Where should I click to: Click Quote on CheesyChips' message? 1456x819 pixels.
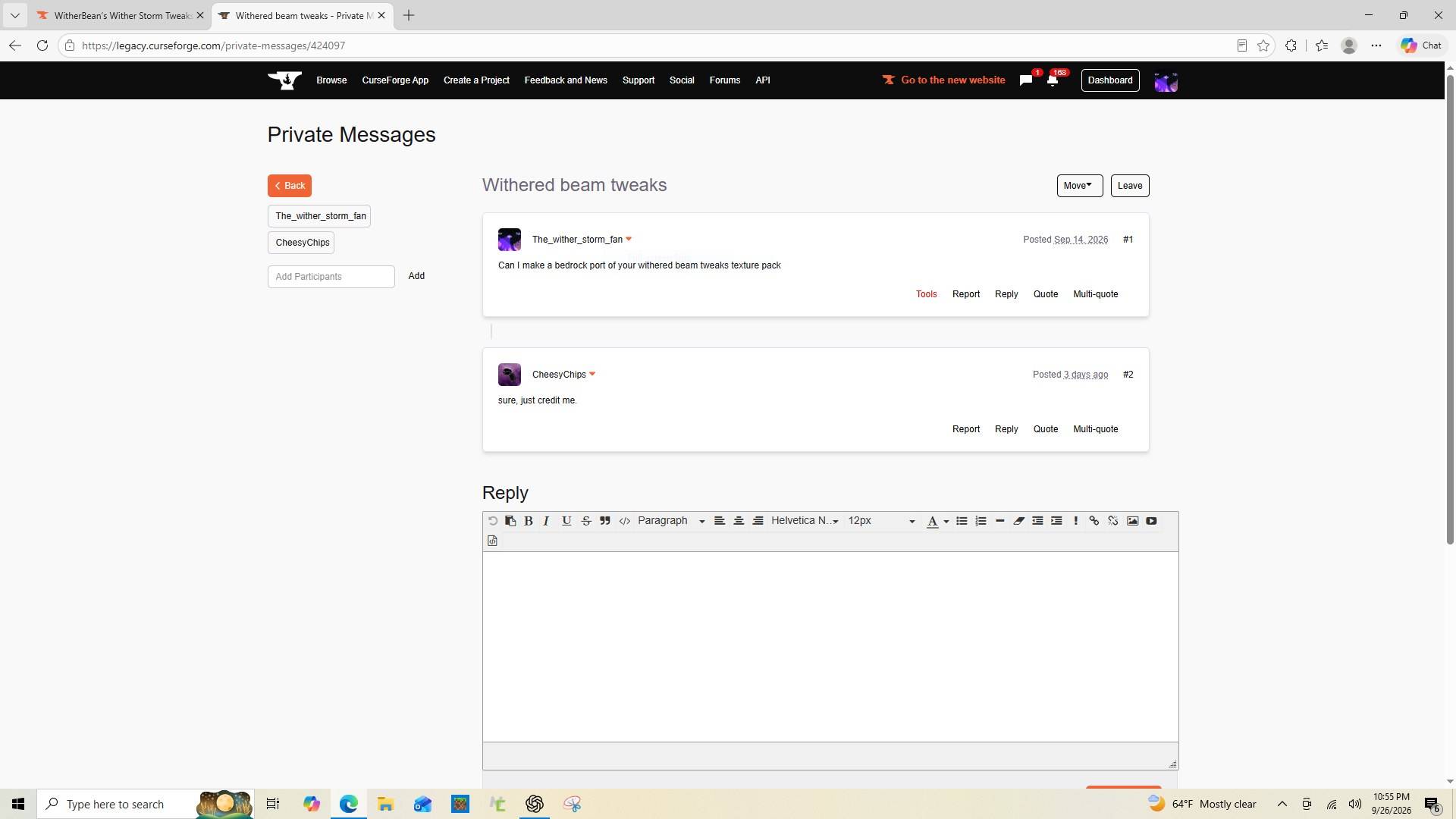coord(1046,429)
